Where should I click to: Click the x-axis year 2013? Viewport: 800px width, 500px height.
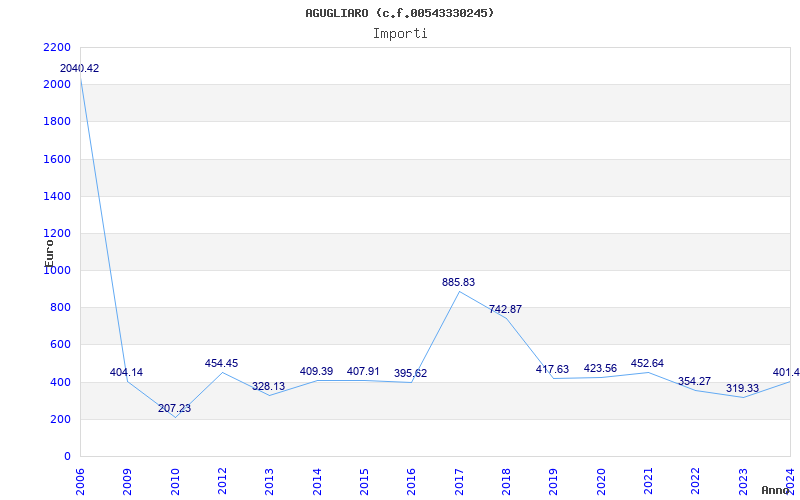(269, 482)
